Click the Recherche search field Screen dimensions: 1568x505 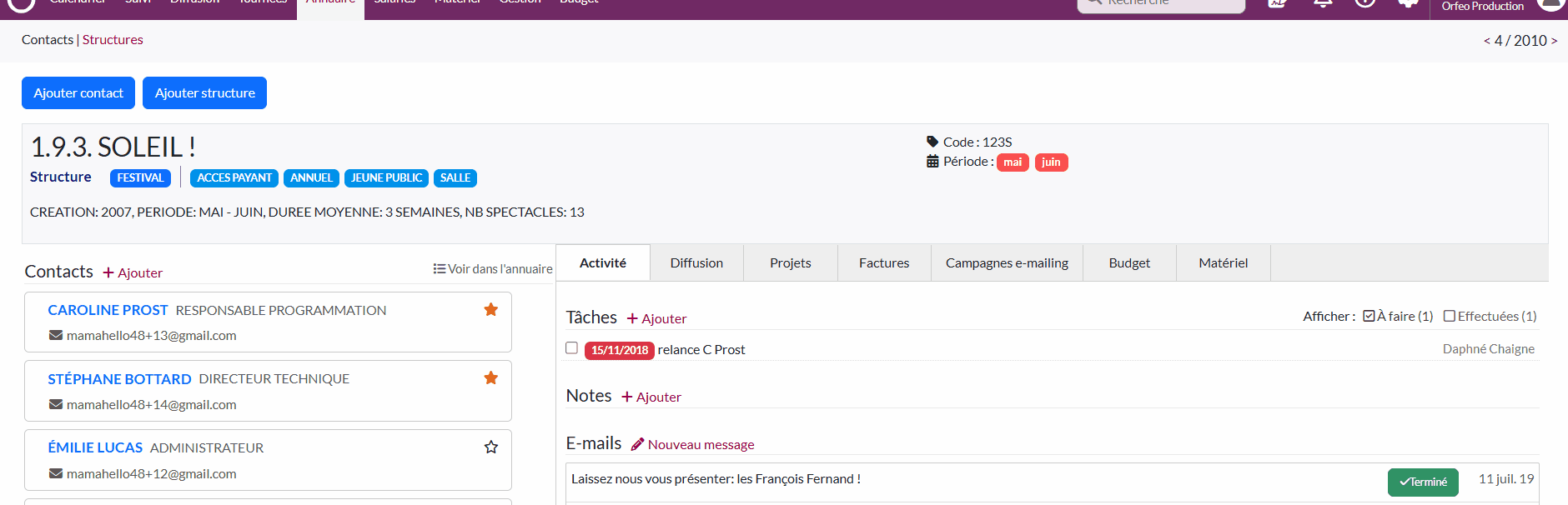pos(1161,4)
